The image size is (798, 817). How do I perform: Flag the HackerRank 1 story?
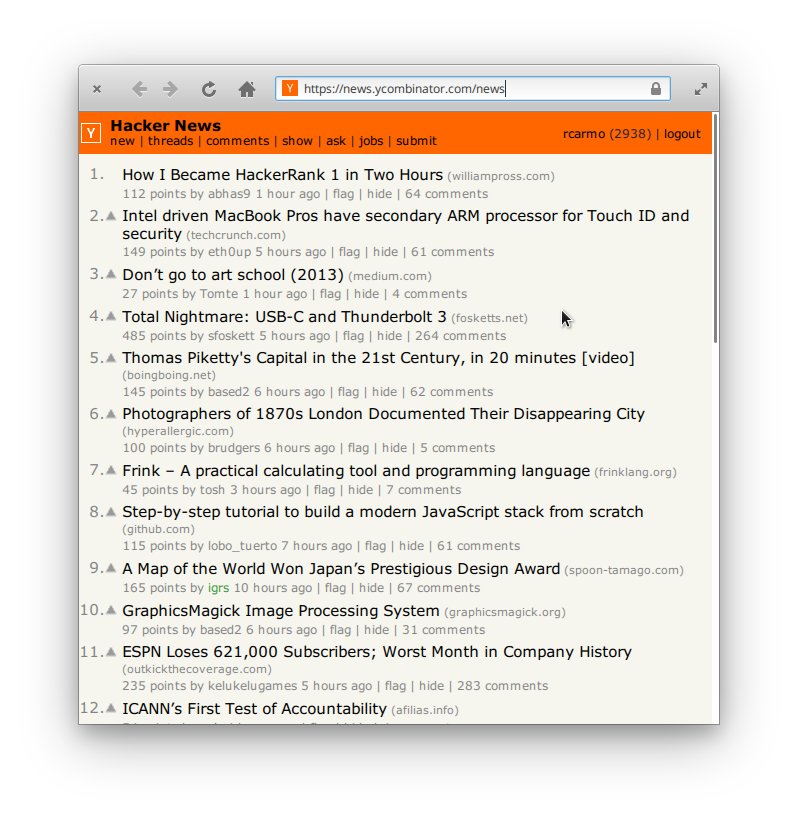(343, 194)
